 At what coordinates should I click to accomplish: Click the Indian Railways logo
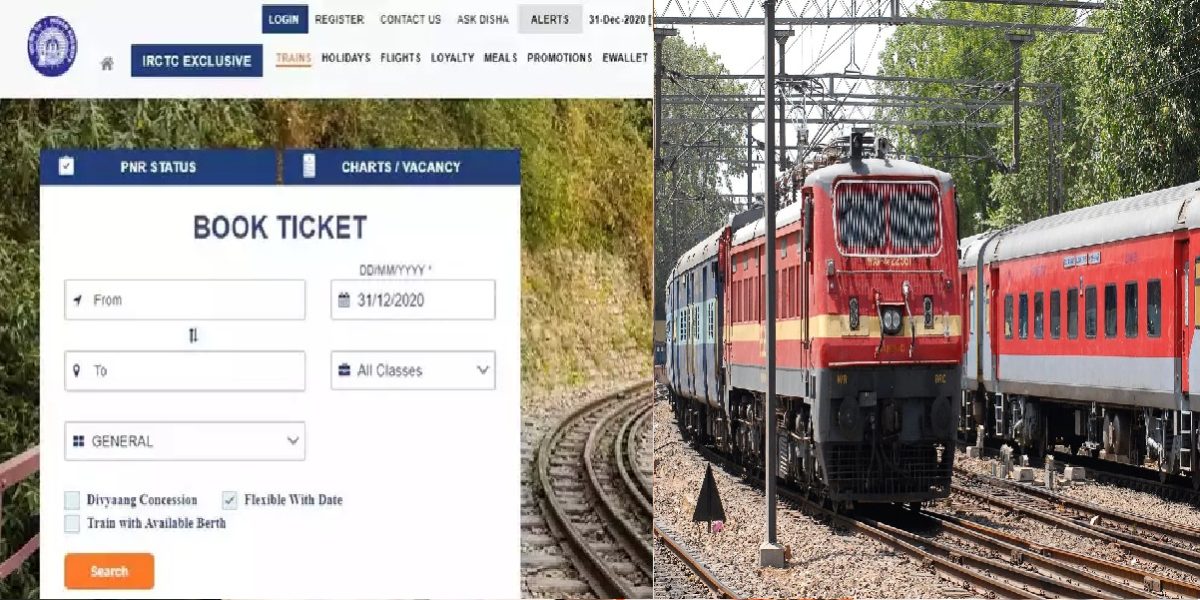coord(52,46)
